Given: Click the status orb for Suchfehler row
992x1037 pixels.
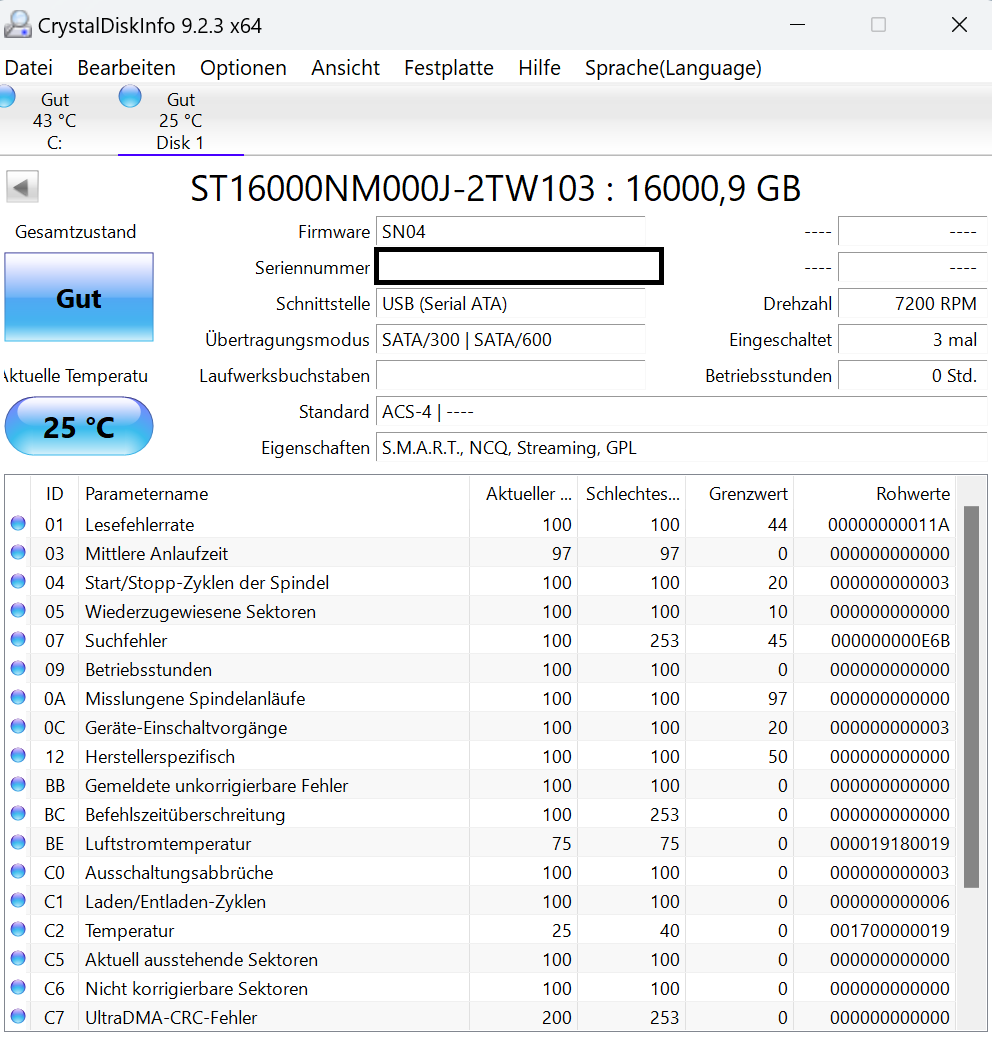Looking at the screenshot, I should point(19,640).
